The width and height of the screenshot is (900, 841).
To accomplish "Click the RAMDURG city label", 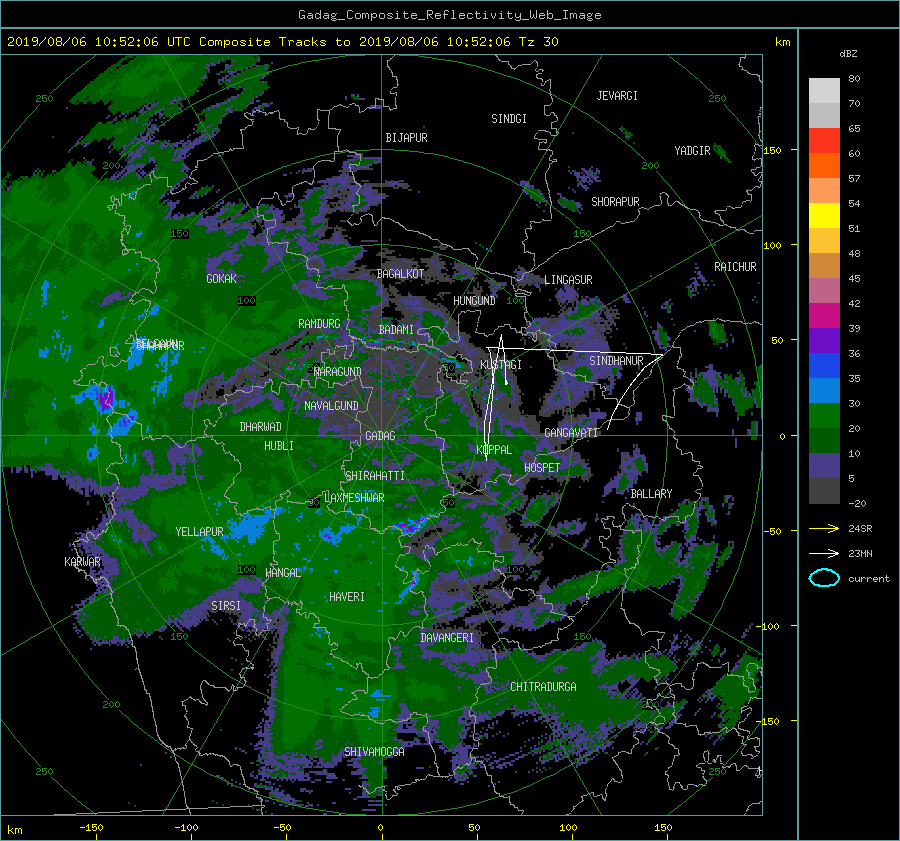I will pyautogui.click(x=319, y=324).
